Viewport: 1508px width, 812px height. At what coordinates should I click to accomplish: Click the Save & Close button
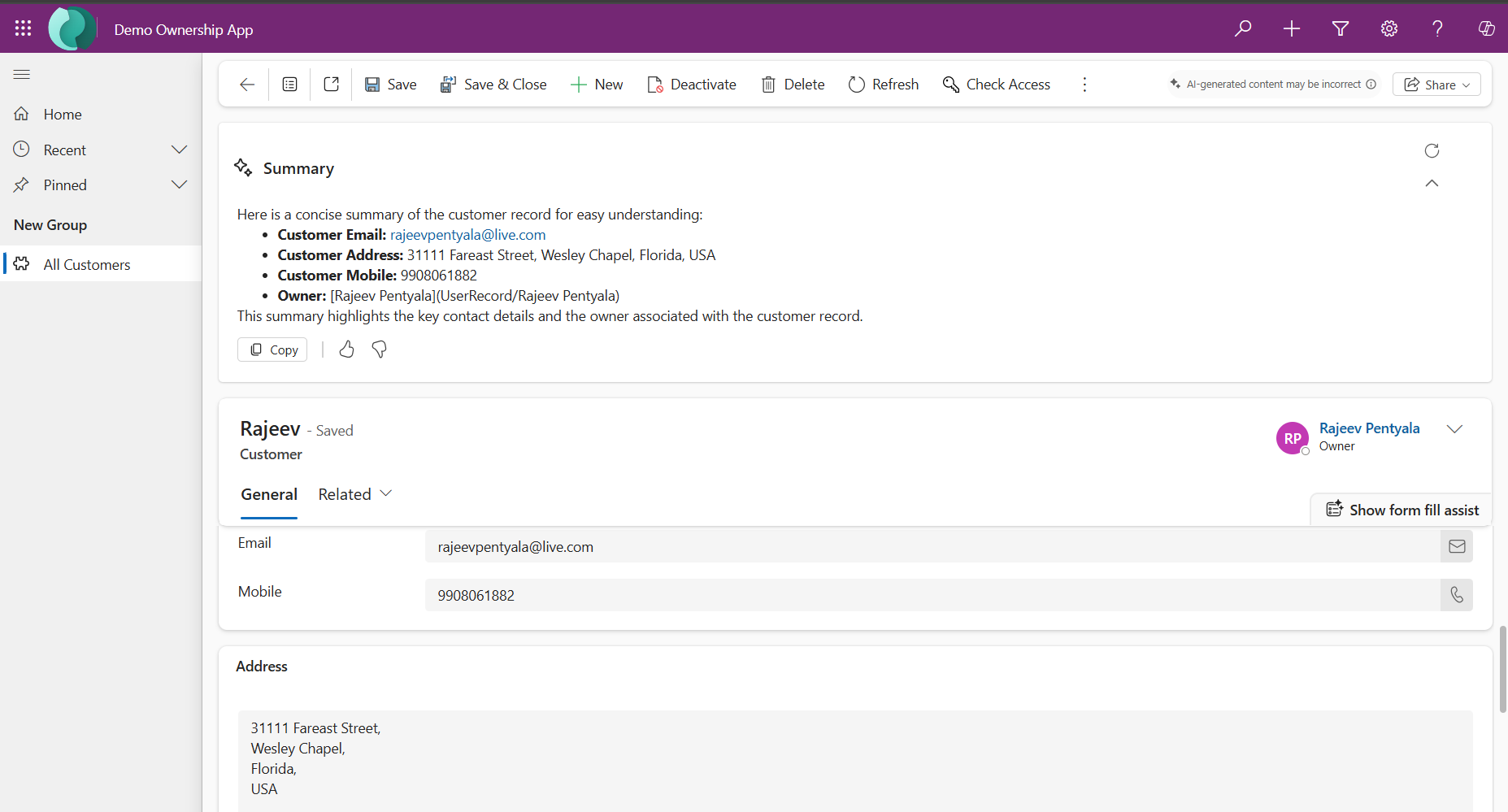click(x=493, y=85)
